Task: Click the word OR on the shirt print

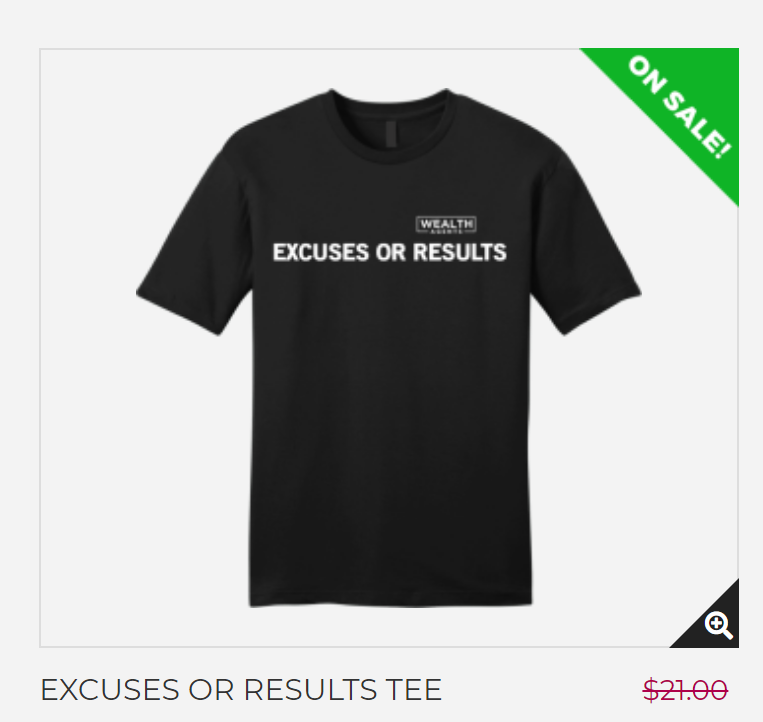Action: [391, 252]
